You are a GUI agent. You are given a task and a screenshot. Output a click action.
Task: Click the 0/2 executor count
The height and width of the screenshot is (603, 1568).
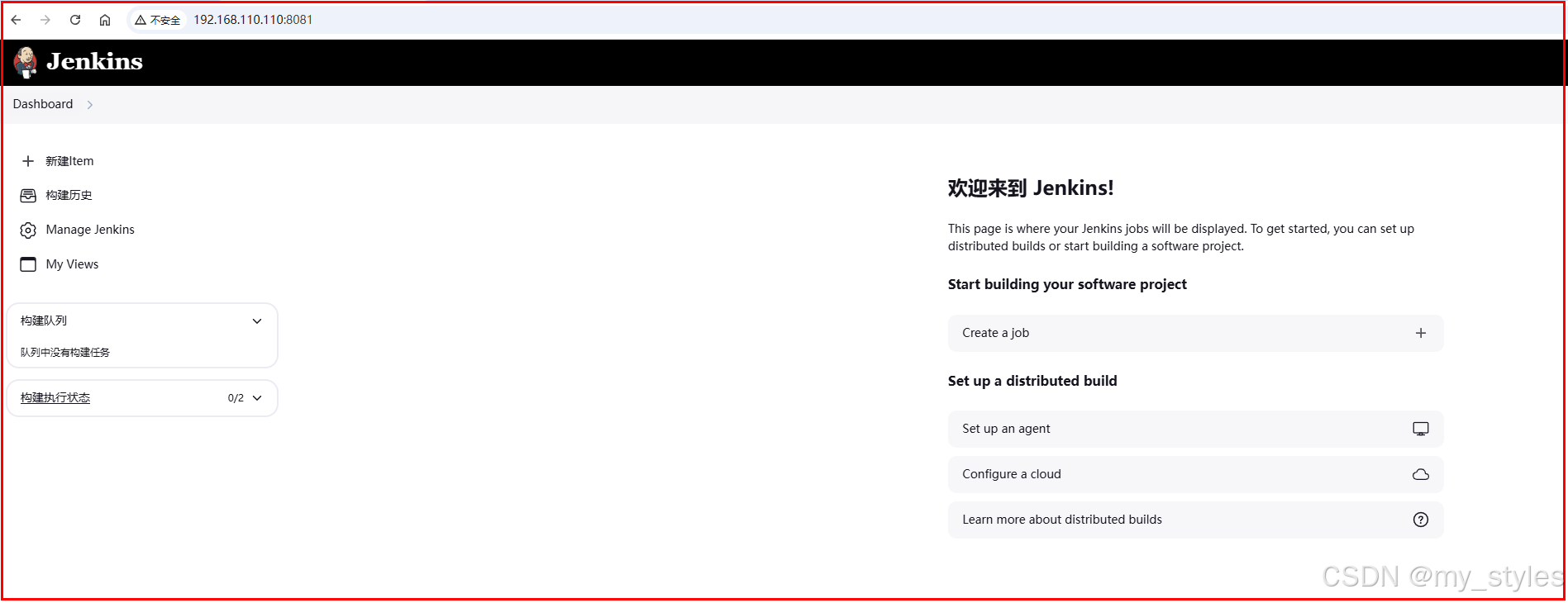(x=236, y=398)
